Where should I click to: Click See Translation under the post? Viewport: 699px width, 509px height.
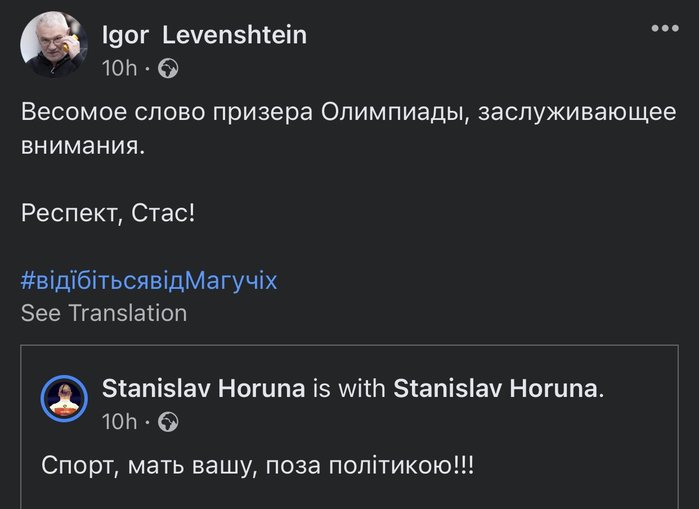(x=104, y=313)
